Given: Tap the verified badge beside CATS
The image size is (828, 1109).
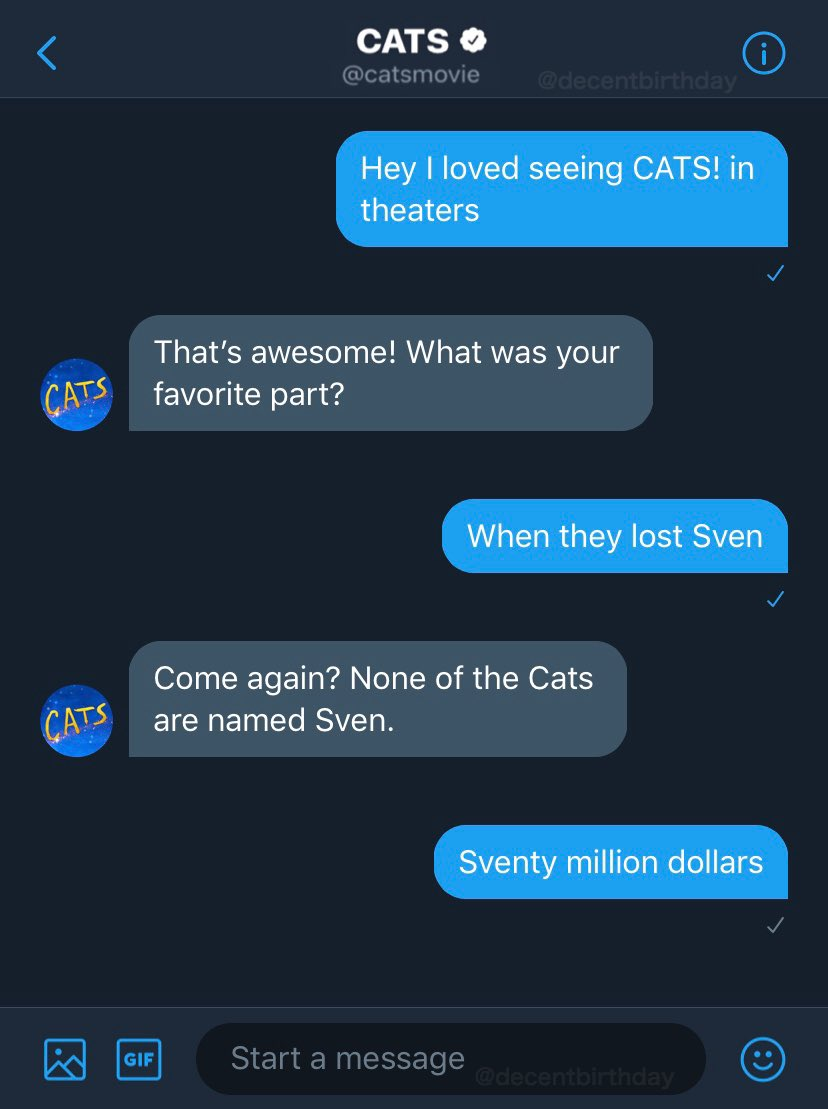Looking at the screenshot, I should click(472, 41).
